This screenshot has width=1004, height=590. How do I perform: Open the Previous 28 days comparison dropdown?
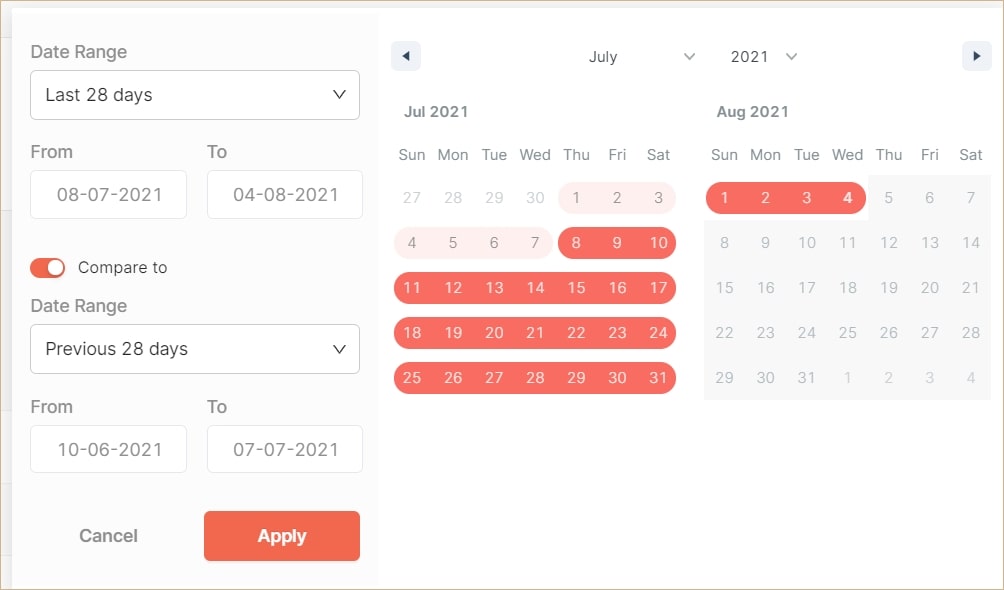(x=195, y=349)
